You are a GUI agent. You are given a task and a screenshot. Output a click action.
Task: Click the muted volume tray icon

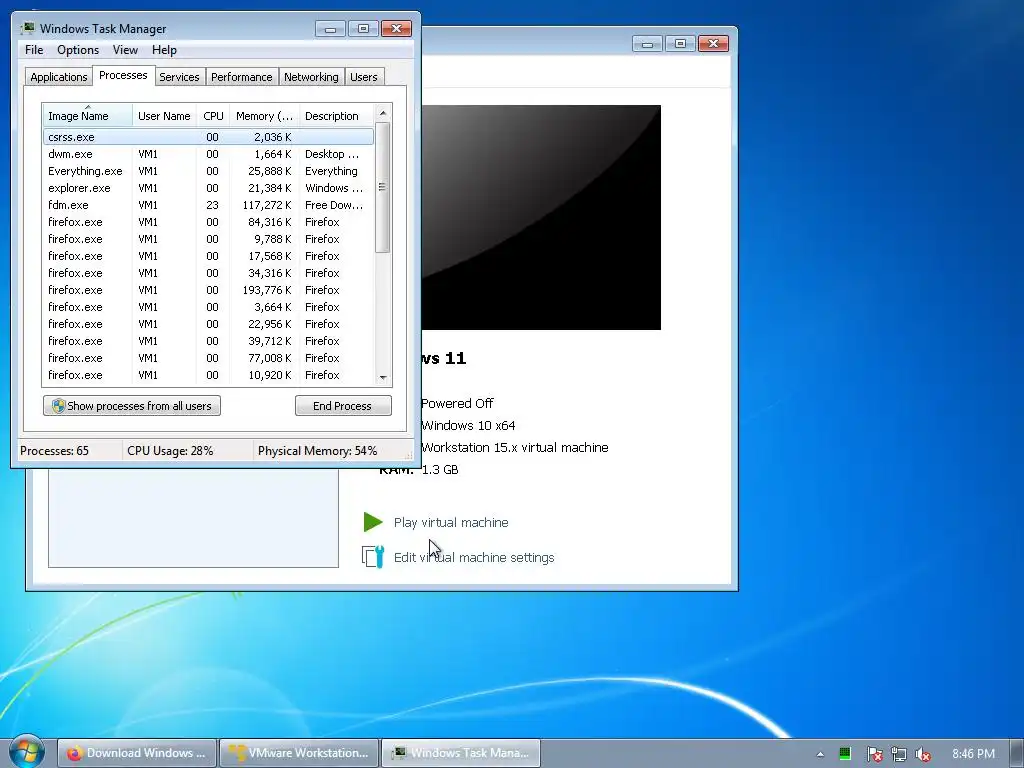click(923, 754)
